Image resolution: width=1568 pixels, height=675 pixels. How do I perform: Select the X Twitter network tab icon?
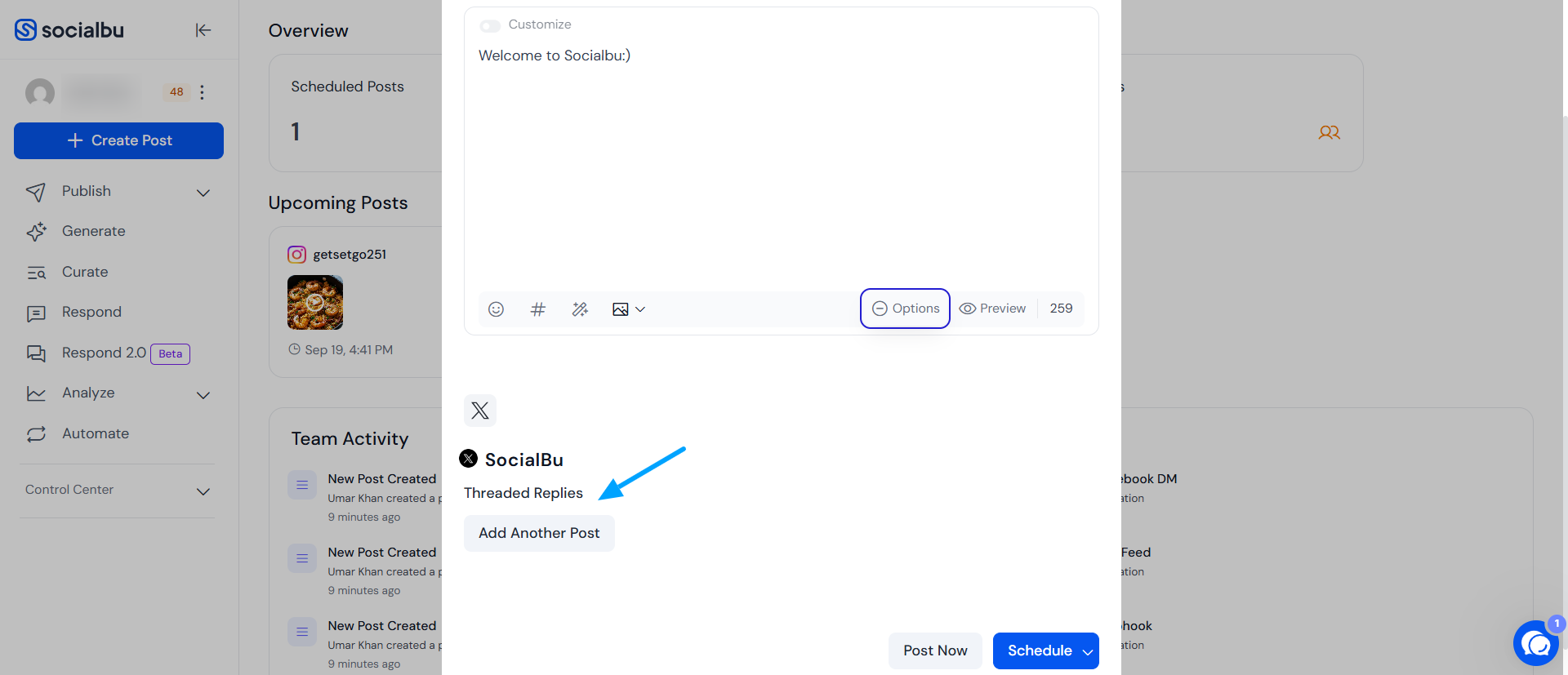click(x=480, y=411)
